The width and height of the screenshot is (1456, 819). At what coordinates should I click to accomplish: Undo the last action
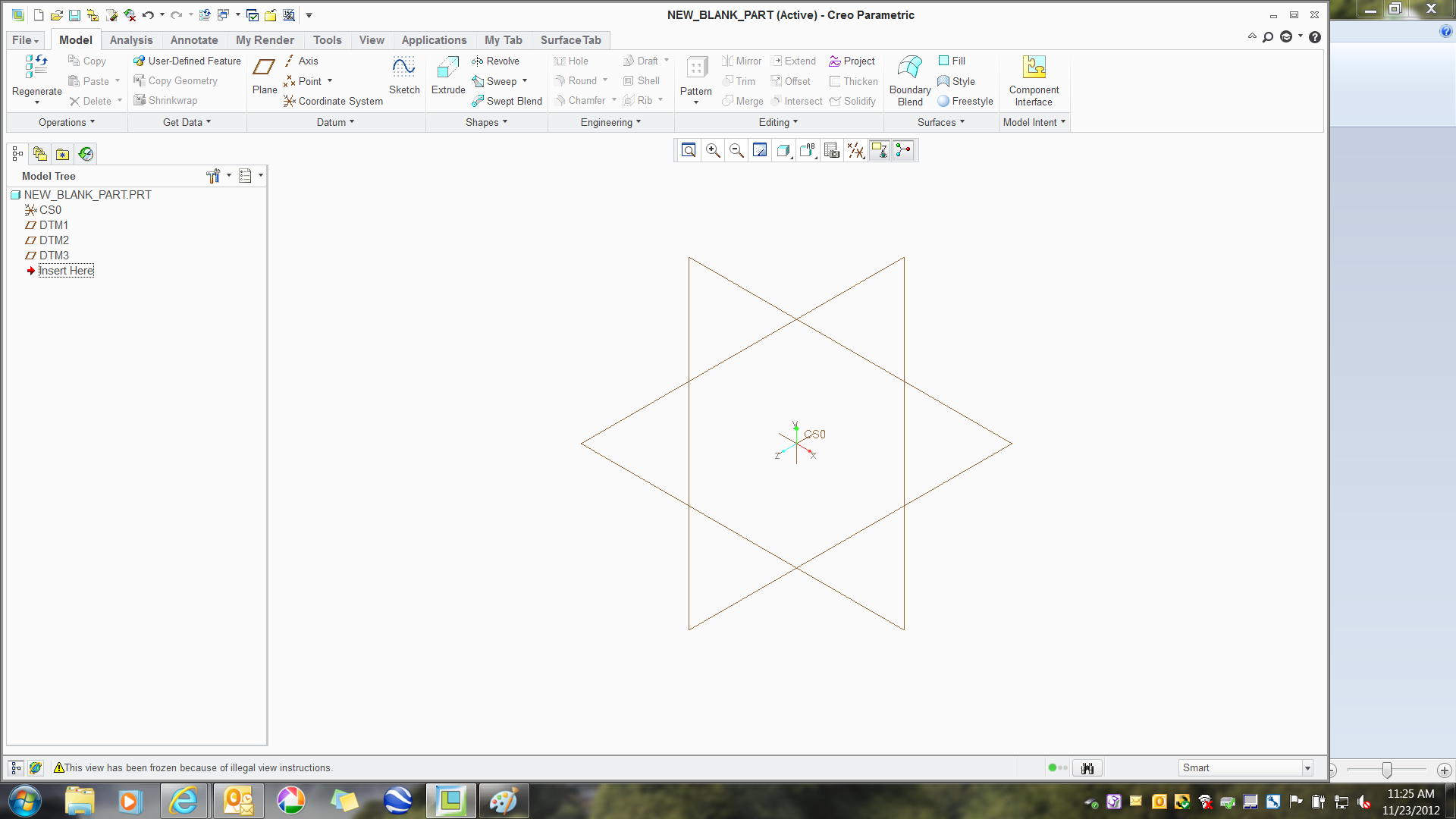[x=148, y=15]
